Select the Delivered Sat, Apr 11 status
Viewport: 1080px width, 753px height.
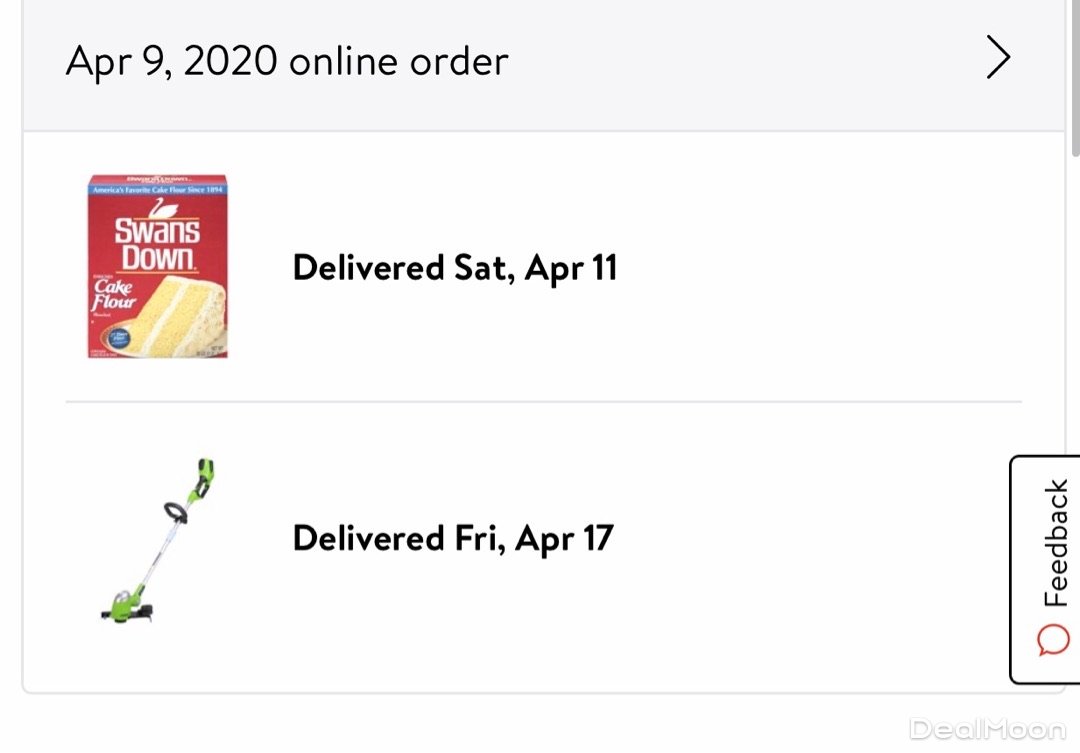[x=454, y=268]
